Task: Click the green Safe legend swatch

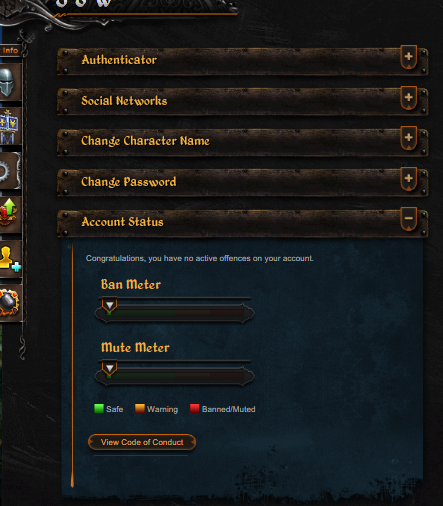Action: 99,409
